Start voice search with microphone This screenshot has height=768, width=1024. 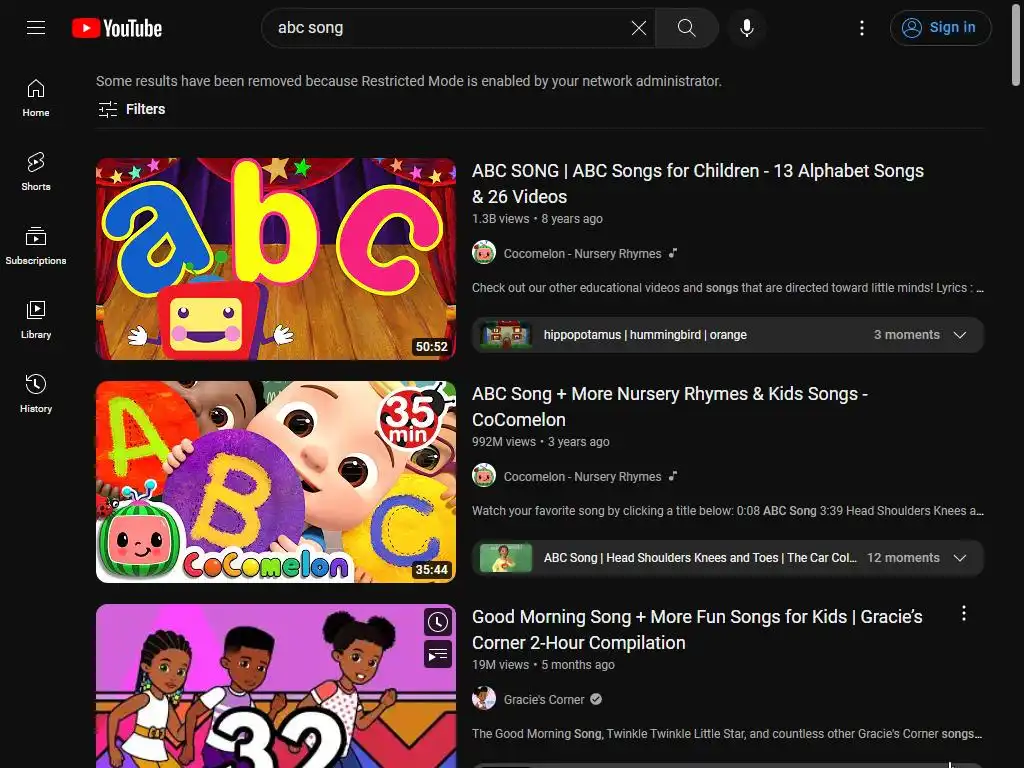coord(747,27)
